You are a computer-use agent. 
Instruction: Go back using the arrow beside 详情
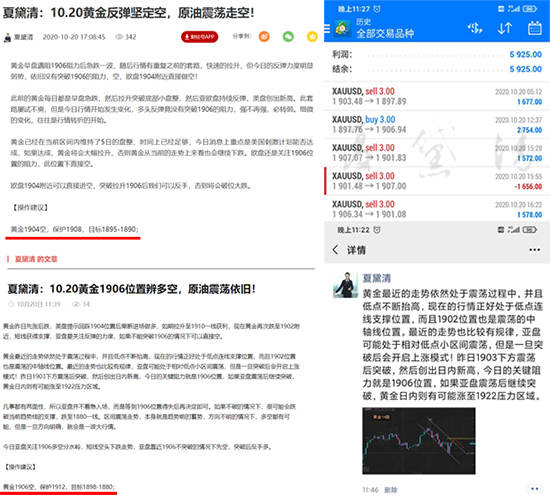tap(336, 250)
